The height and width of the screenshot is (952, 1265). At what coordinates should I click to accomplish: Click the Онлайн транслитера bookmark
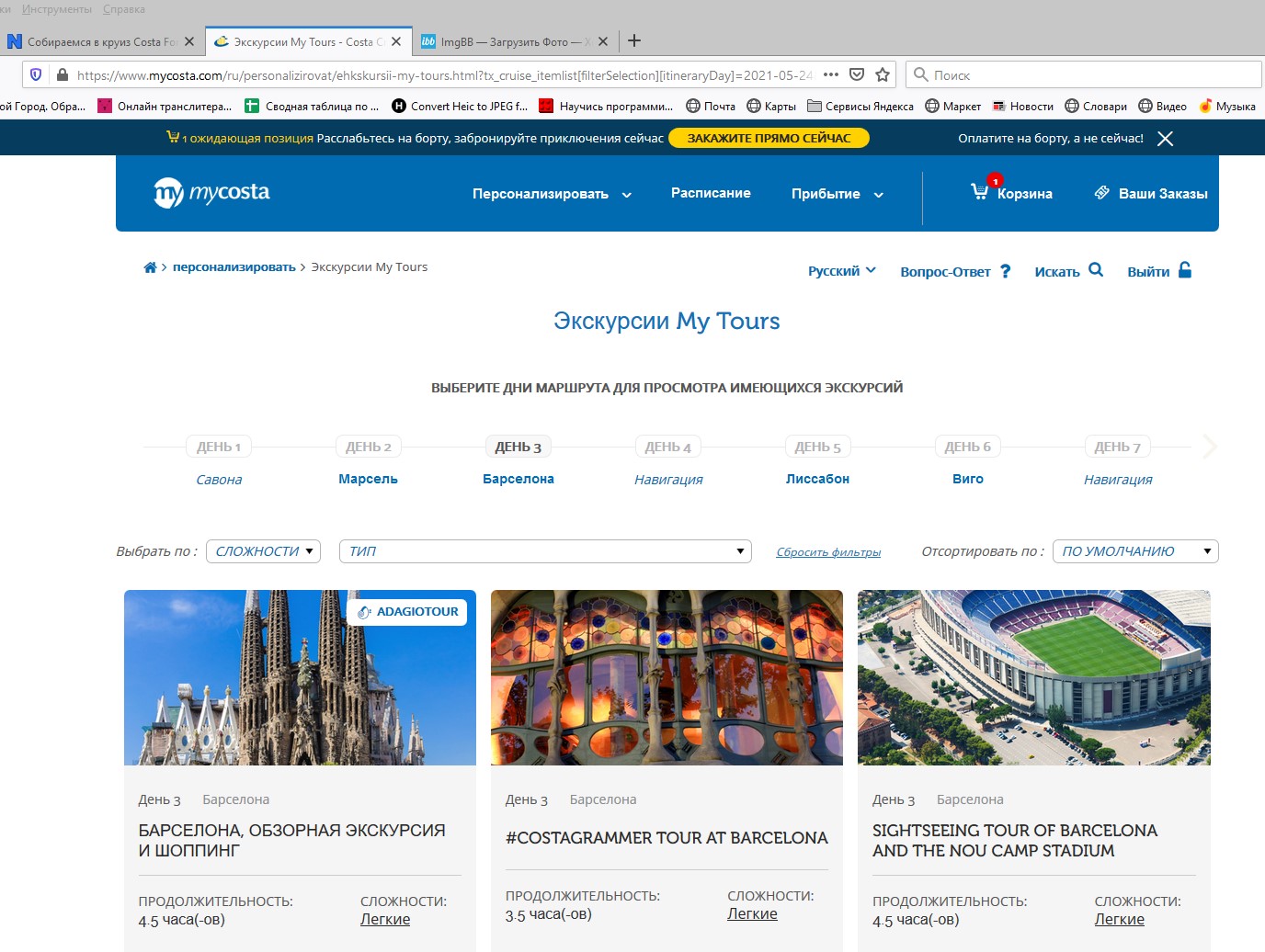tap(165, 106)
